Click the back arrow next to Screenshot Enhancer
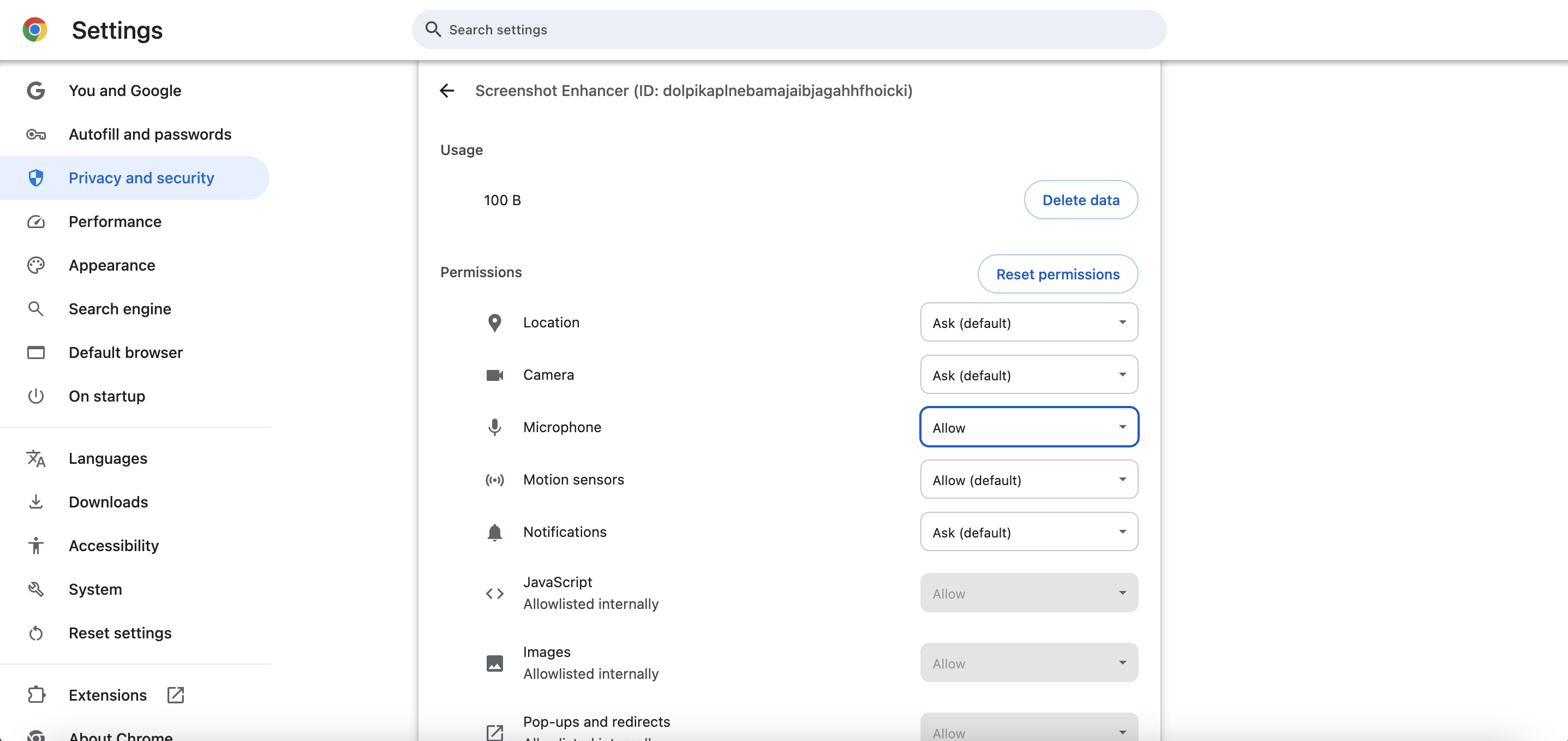 click(447, 91)
